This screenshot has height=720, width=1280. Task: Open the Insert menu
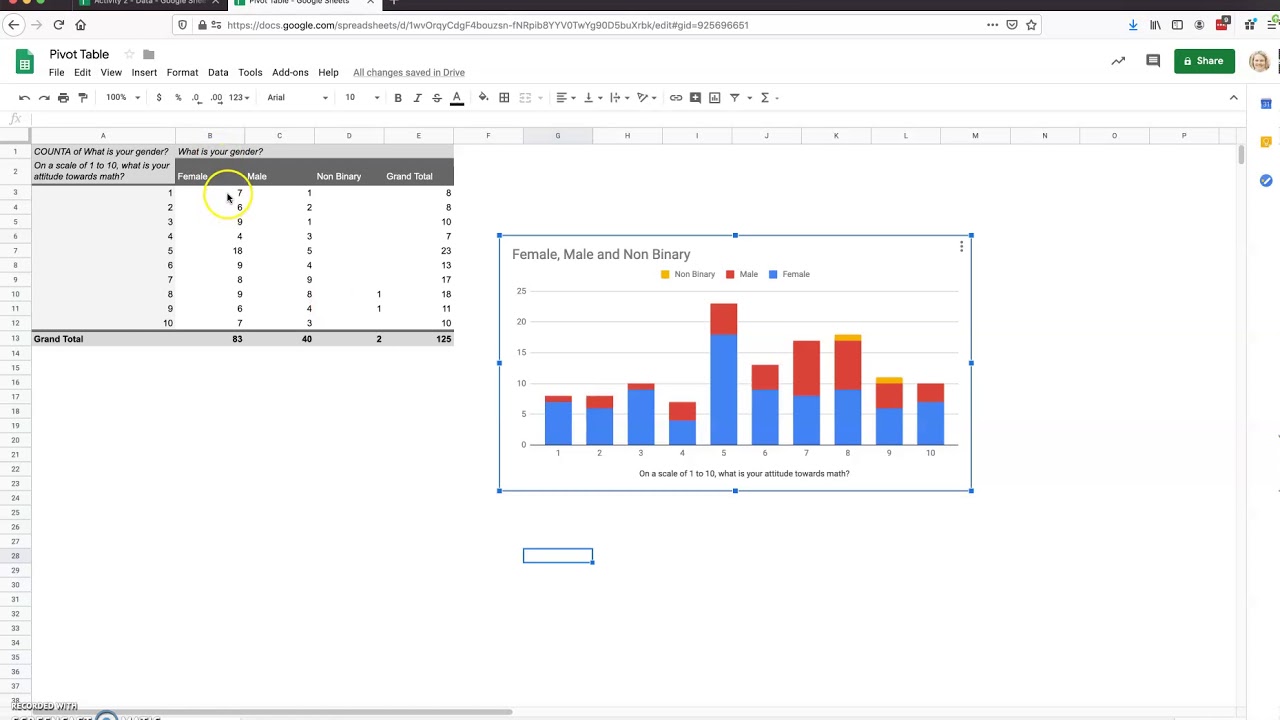coord(144,72)
